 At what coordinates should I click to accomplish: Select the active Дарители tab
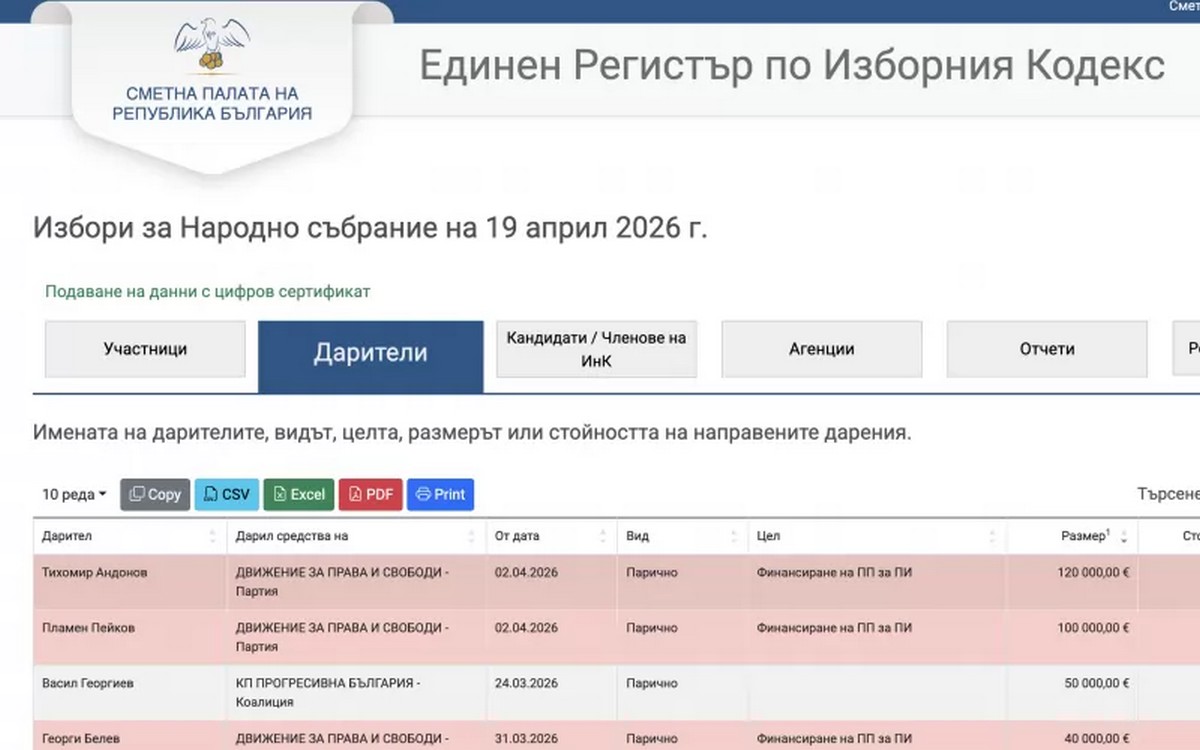370,353
